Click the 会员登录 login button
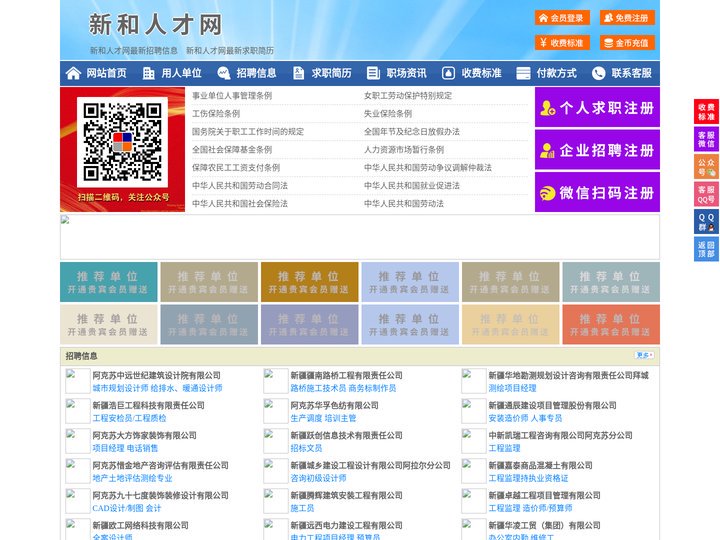The image size is (720, 540). pyautogui.click(x=562, y=18)
